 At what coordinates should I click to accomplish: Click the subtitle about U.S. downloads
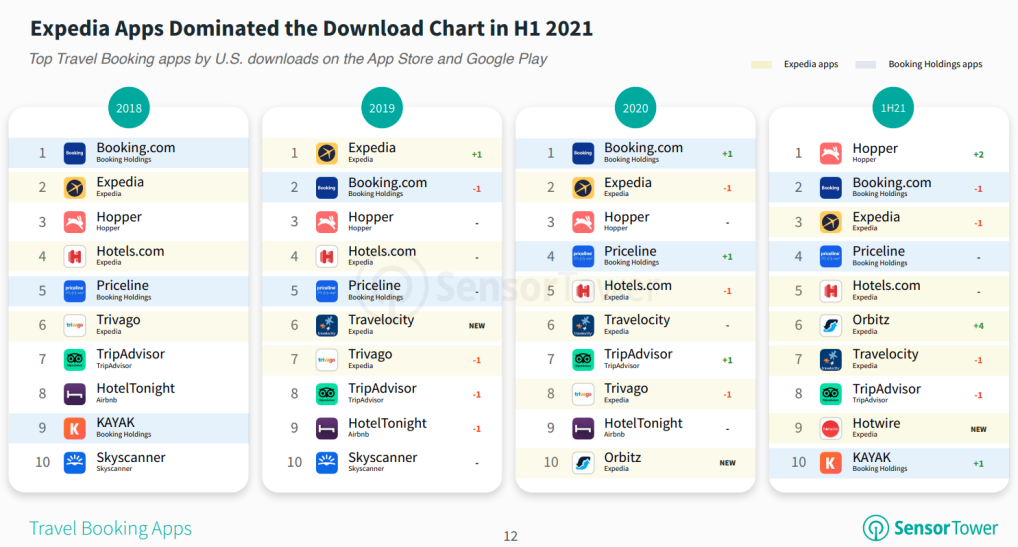(288, 59)
